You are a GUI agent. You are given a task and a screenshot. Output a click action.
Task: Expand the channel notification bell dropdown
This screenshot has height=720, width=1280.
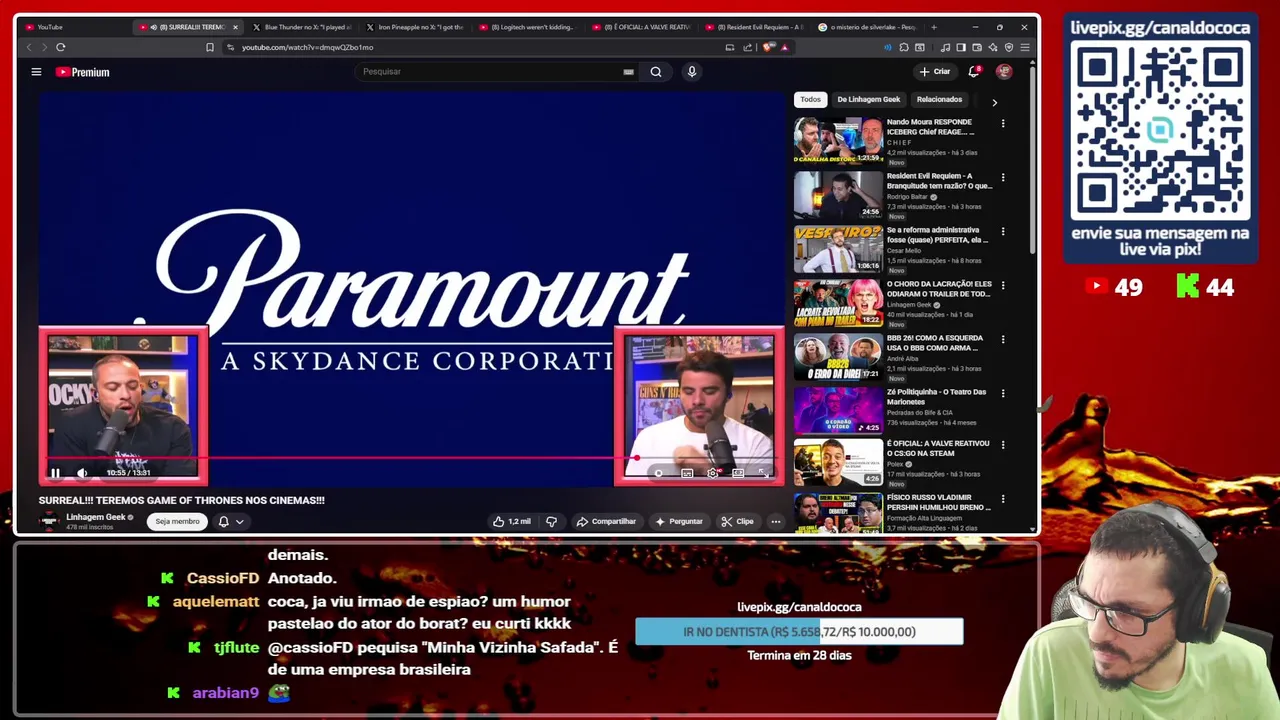click(231, 521)
